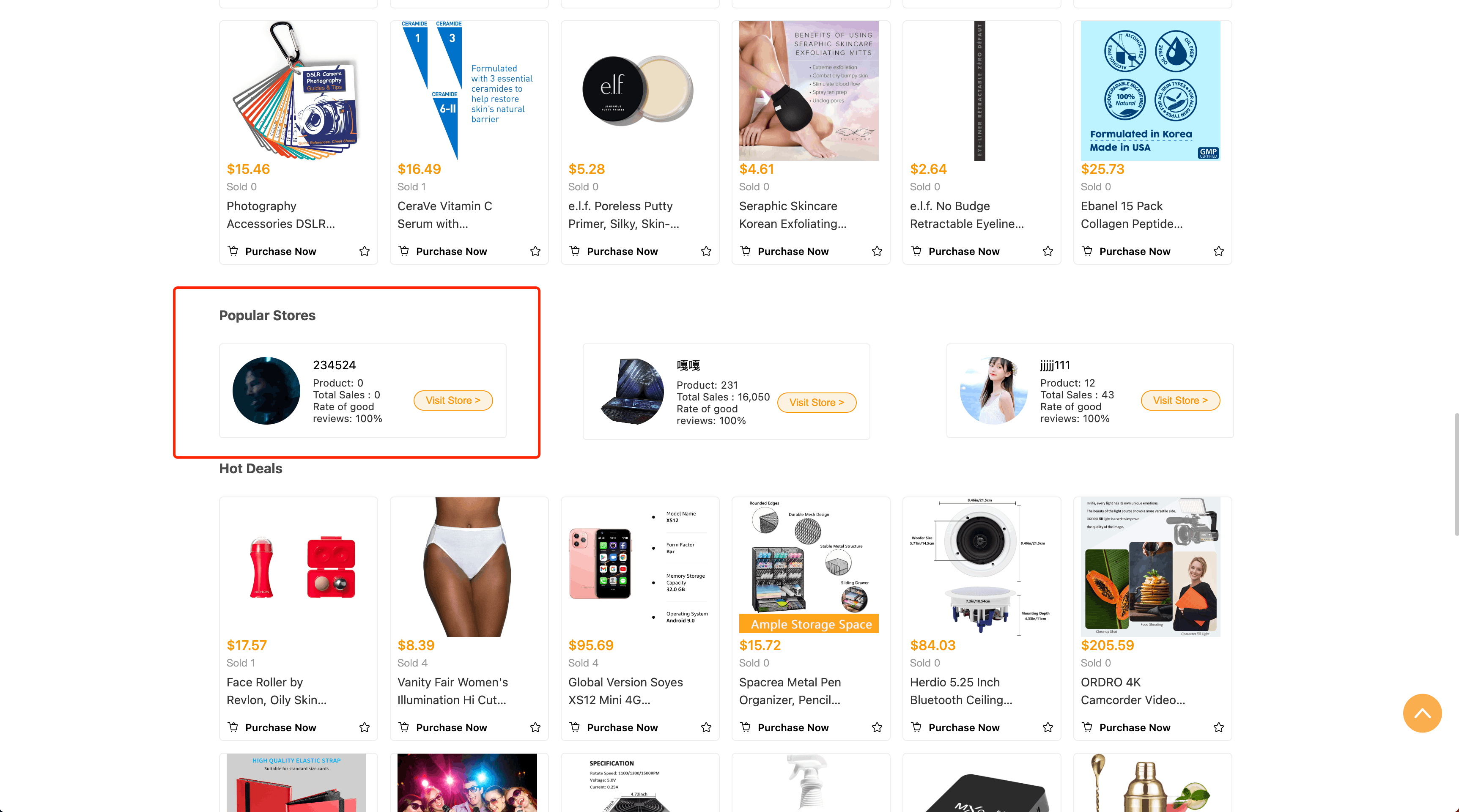Viewport: 1459px width, 812px height.
Task: Toggle the star/favorite icon on Global Version Soyes XS12 Mini
Action: click(x=707, y=727)
